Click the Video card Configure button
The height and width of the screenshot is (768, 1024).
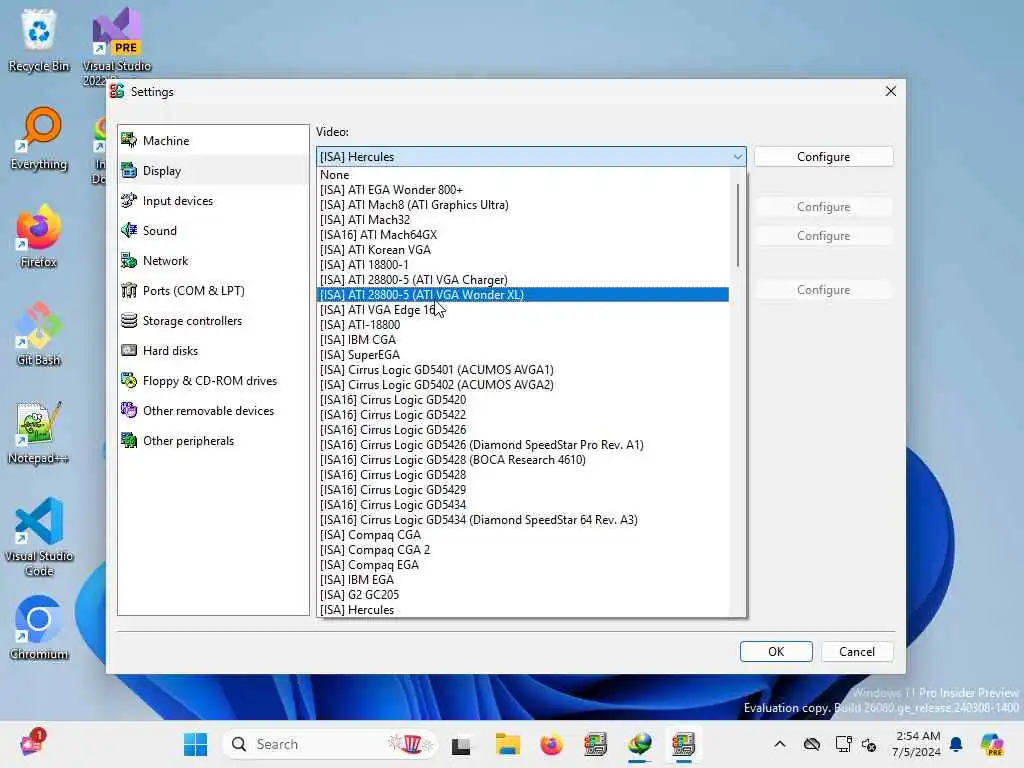coord(823,157)
